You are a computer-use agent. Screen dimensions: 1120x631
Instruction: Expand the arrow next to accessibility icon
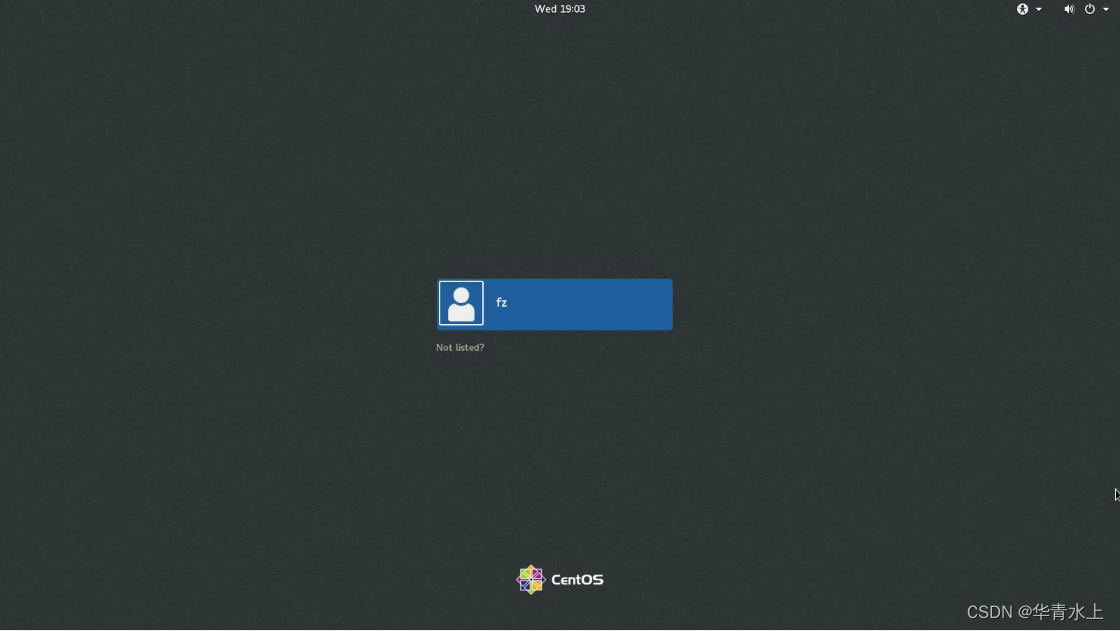pos(1037,9)
